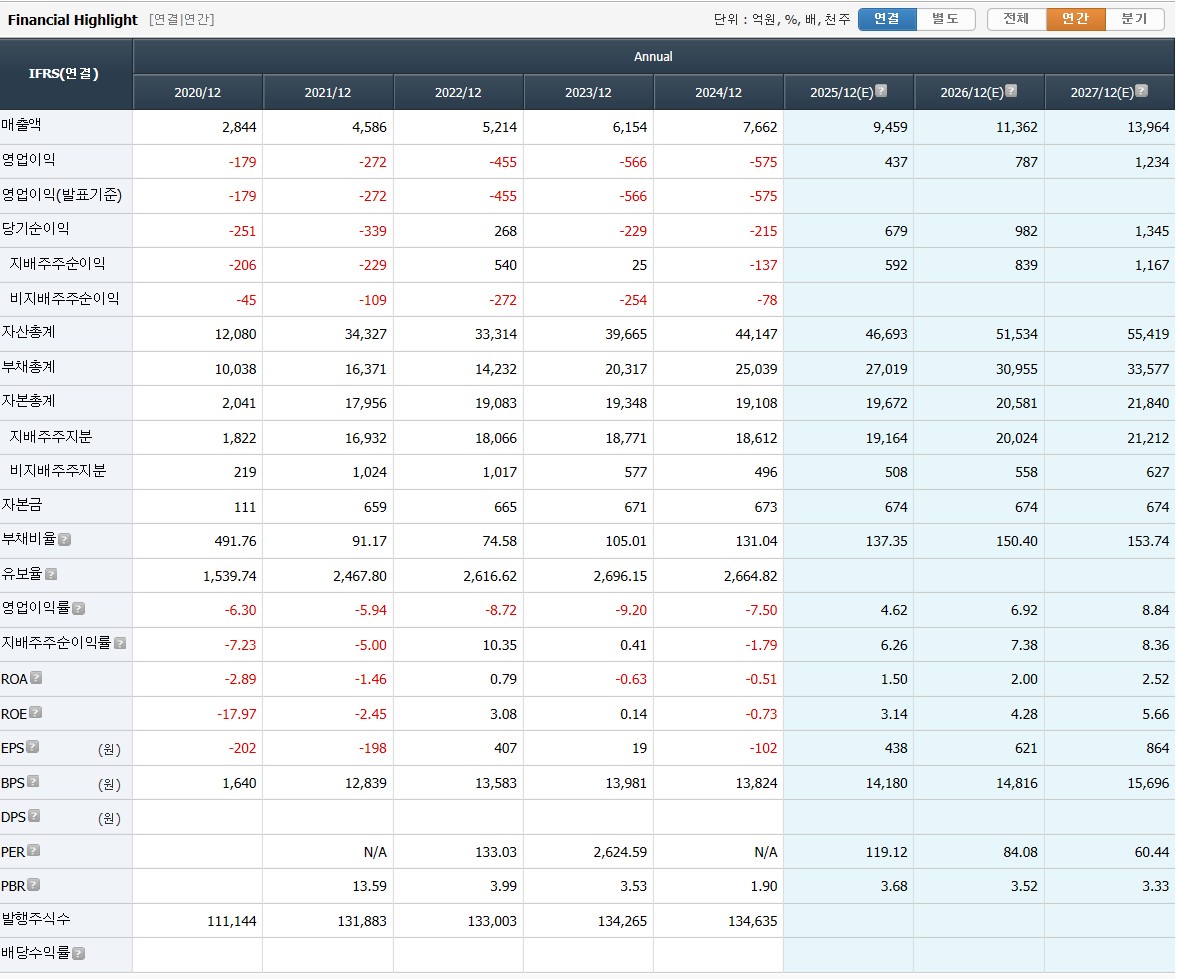Click the 2024/12 매출액 value 7,662
Viewport: 1178px width, 979px height.
[x=760, y=127]
